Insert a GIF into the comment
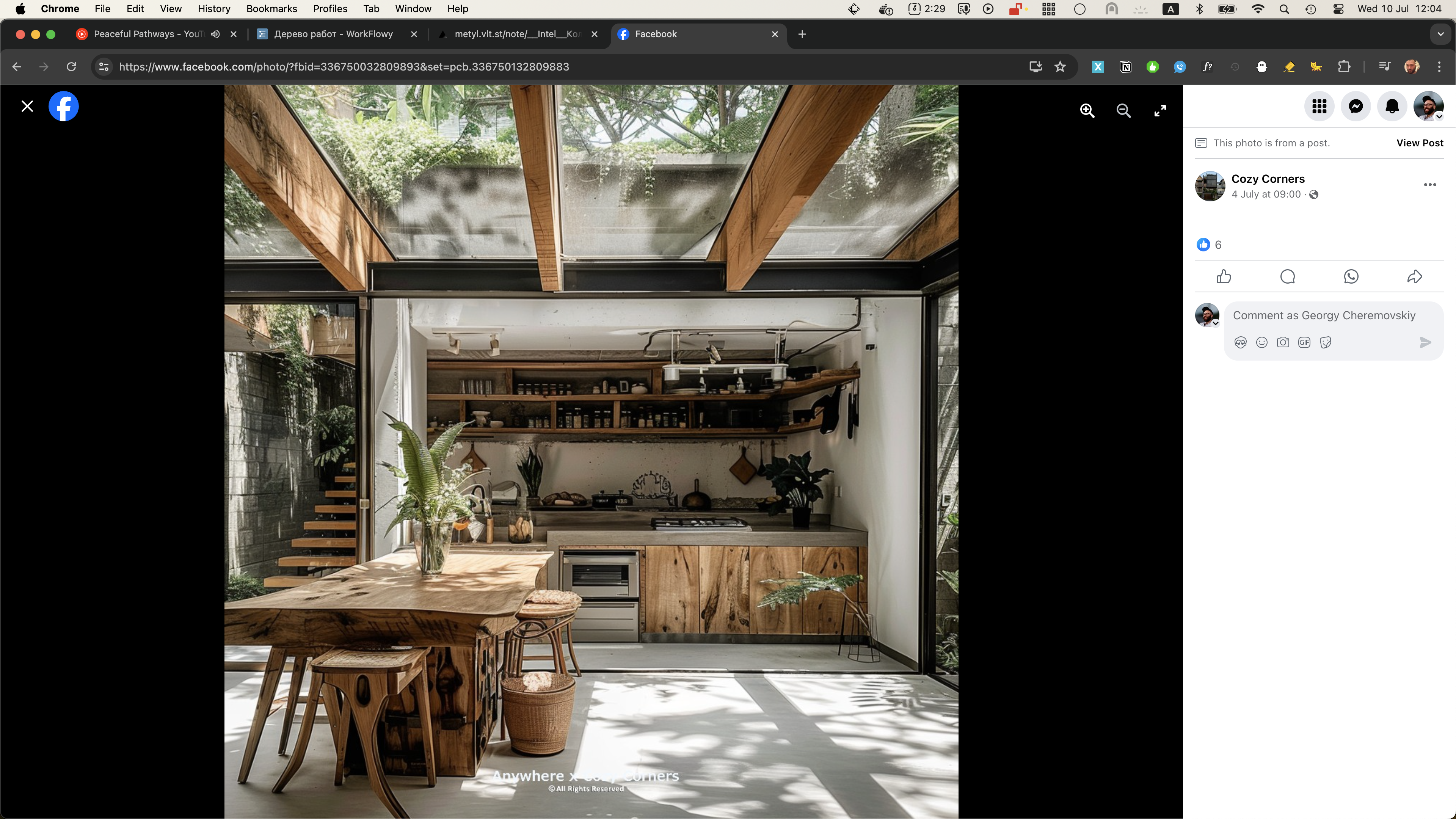 [x=1304, y=342]
